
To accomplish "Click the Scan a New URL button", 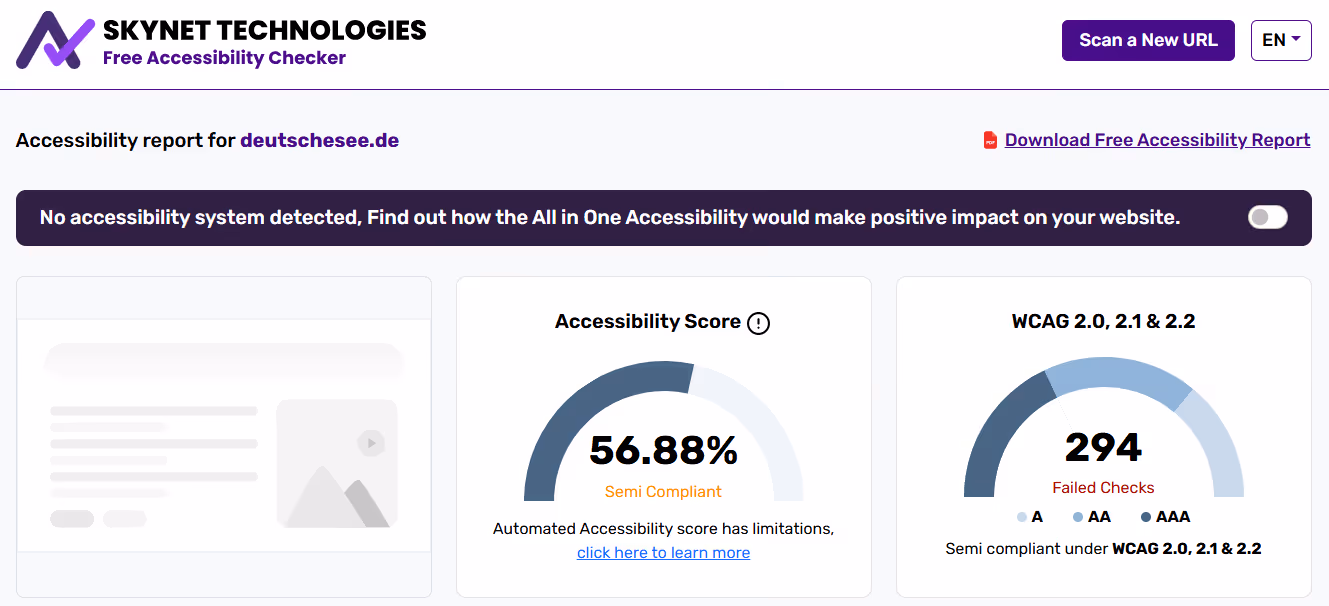I will pyautogui.click(x=1148, y=41).
